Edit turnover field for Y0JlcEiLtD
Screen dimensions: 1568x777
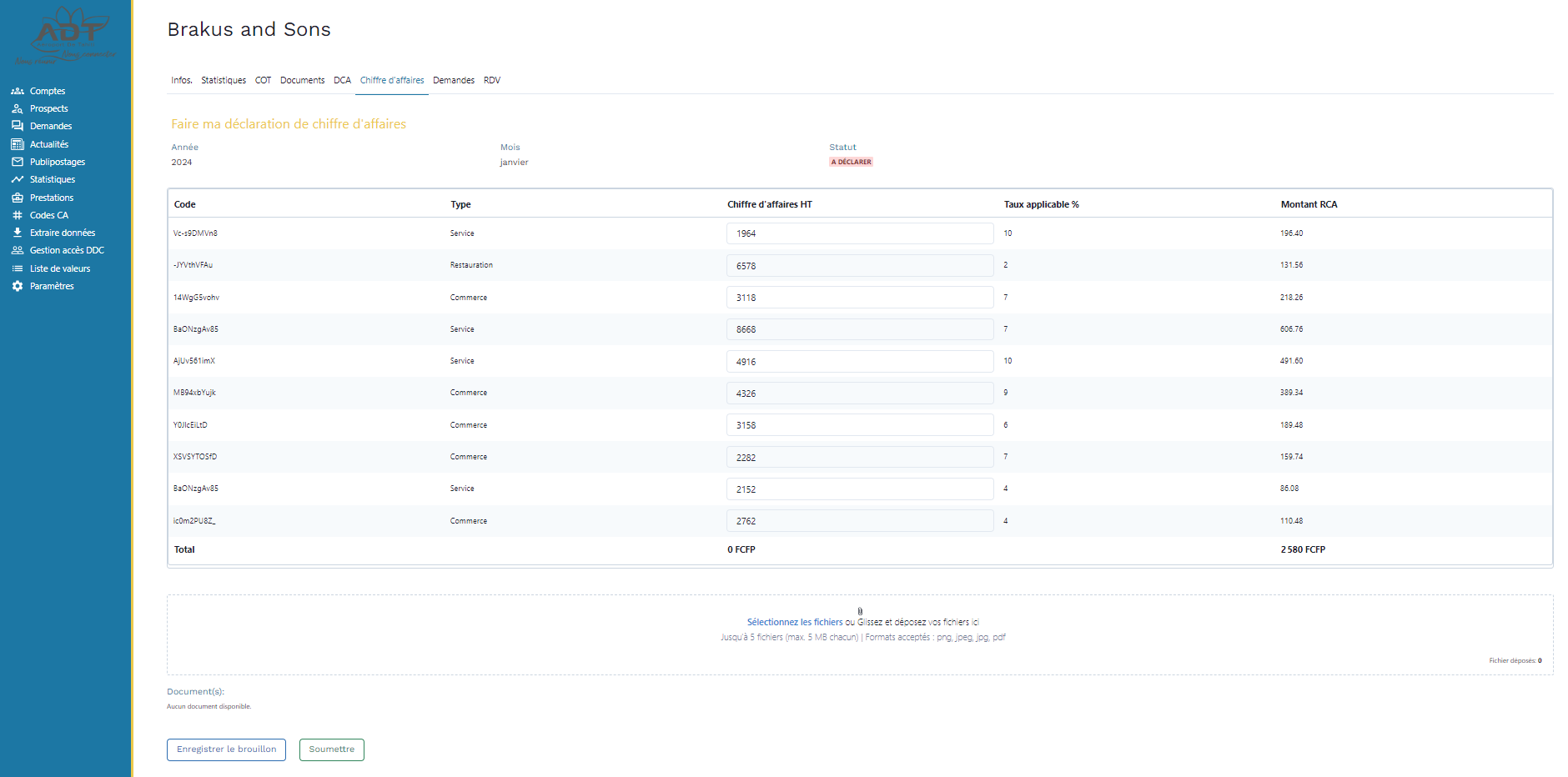[860, 425]
